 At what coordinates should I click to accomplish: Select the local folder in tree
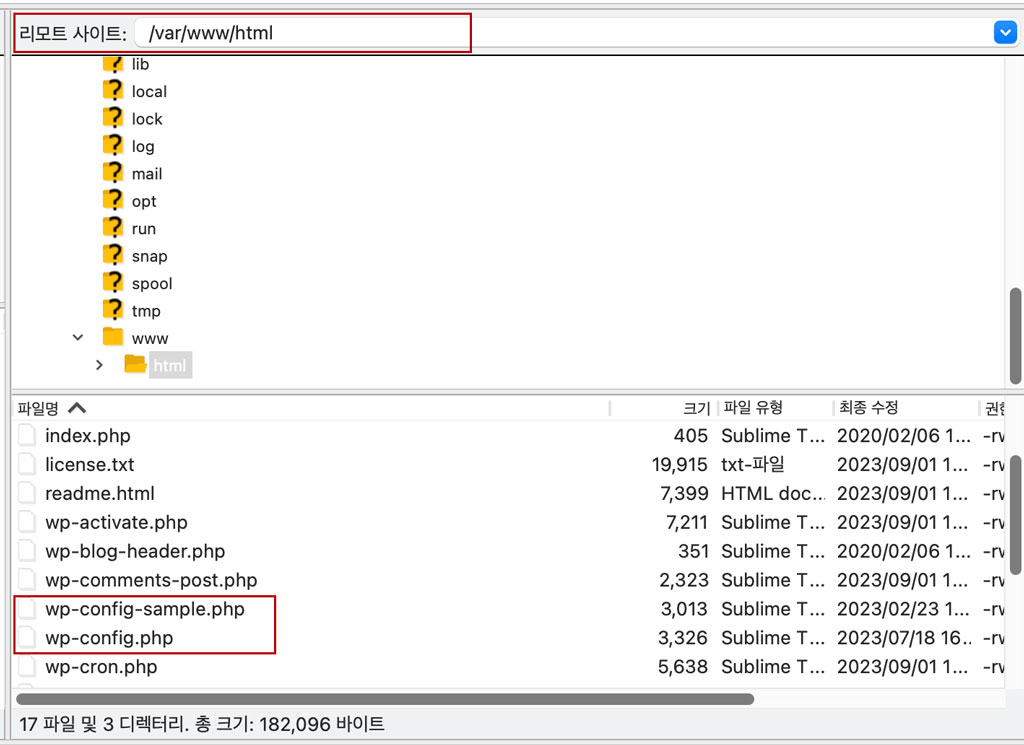[x=149, y=91]
